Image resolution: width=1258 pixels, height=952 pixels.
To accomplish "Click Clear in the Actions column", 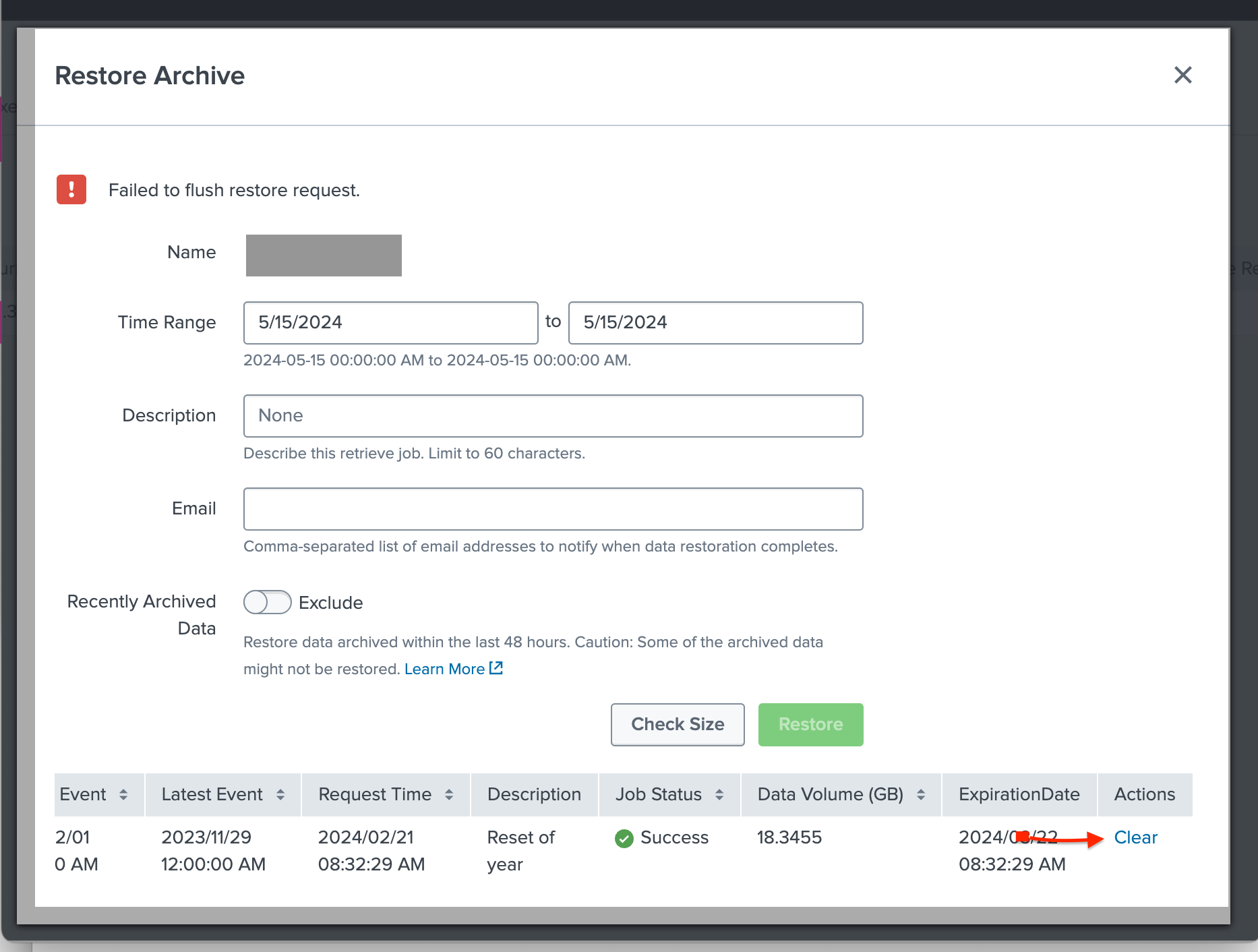I will pos(1135,837).
